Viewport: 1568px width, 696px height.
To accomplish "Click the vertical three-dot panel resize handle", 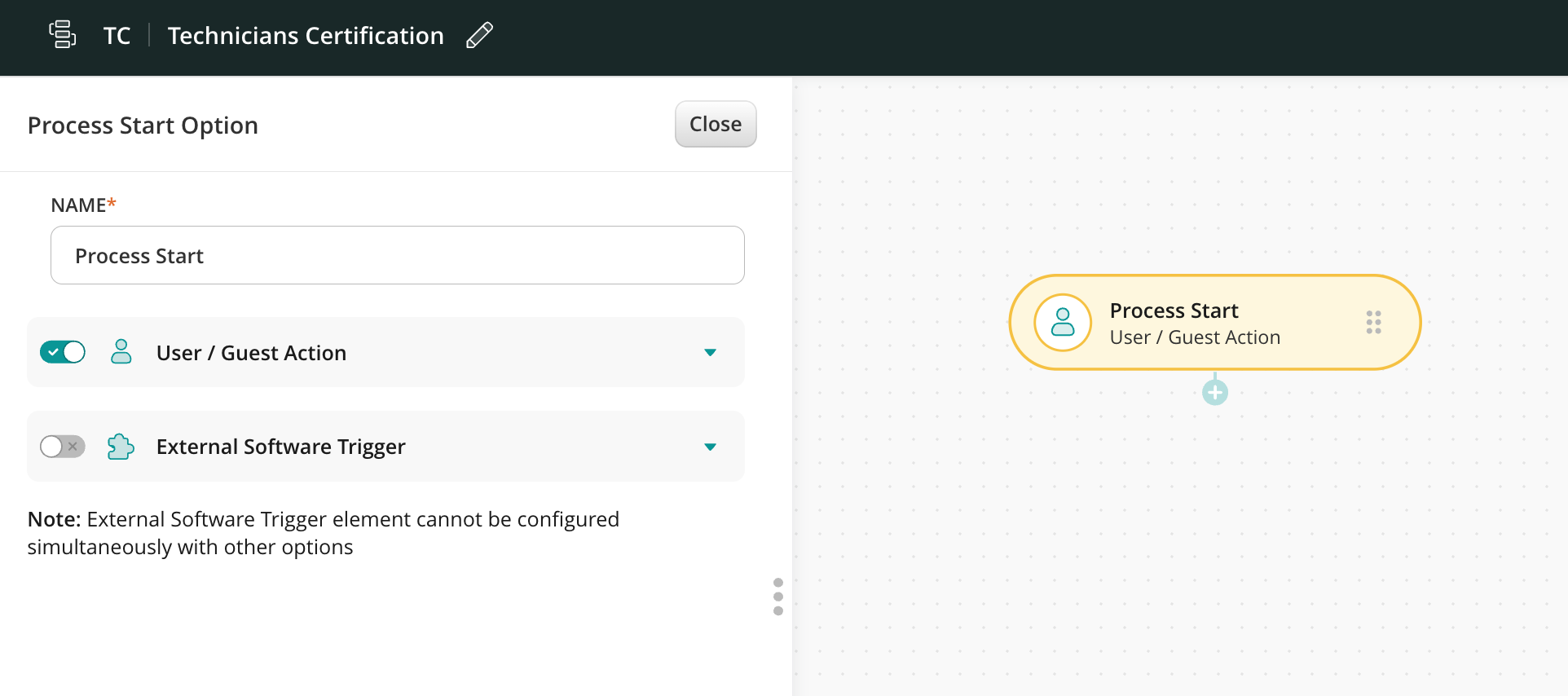I will pos(778,597).
